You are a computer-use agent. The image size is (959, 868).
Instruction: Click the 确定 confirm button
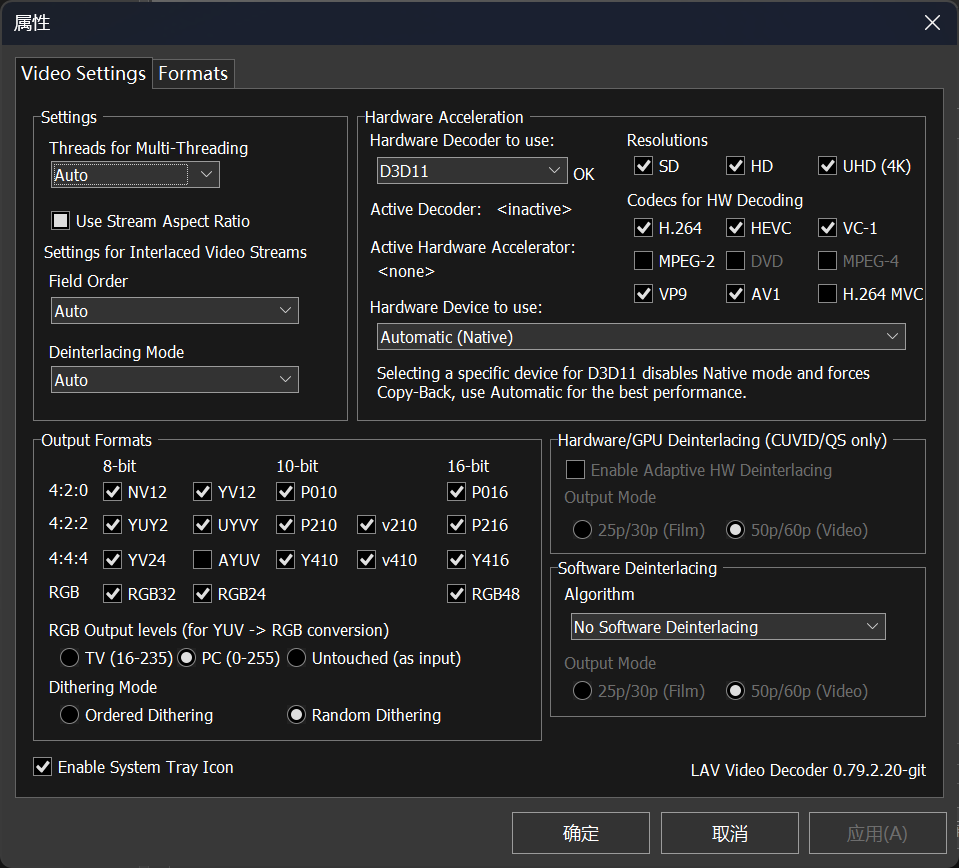click(x=580, y=833)
